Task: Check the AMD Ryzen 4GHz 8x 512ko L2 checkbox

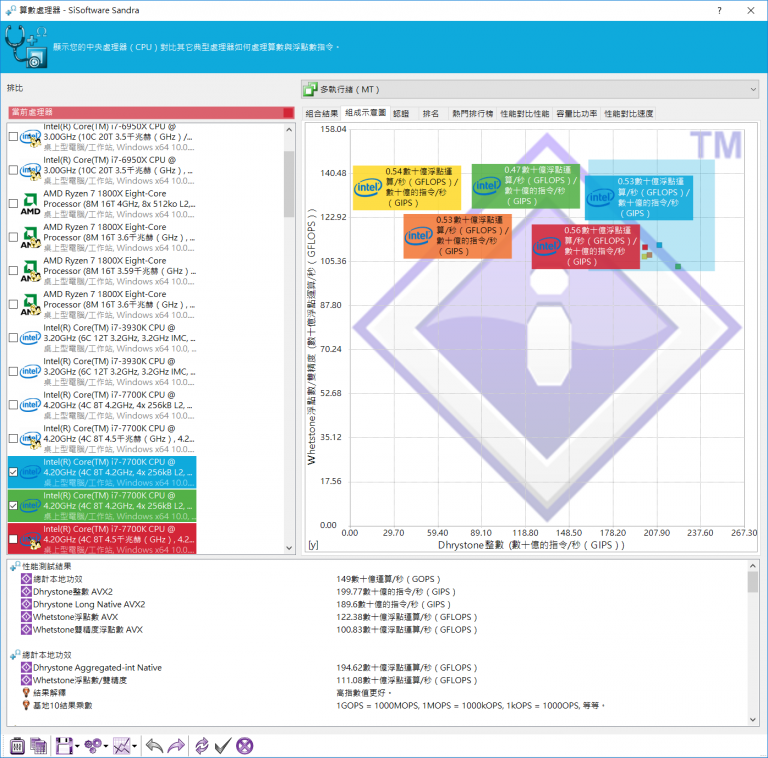Action: point(14,203)
